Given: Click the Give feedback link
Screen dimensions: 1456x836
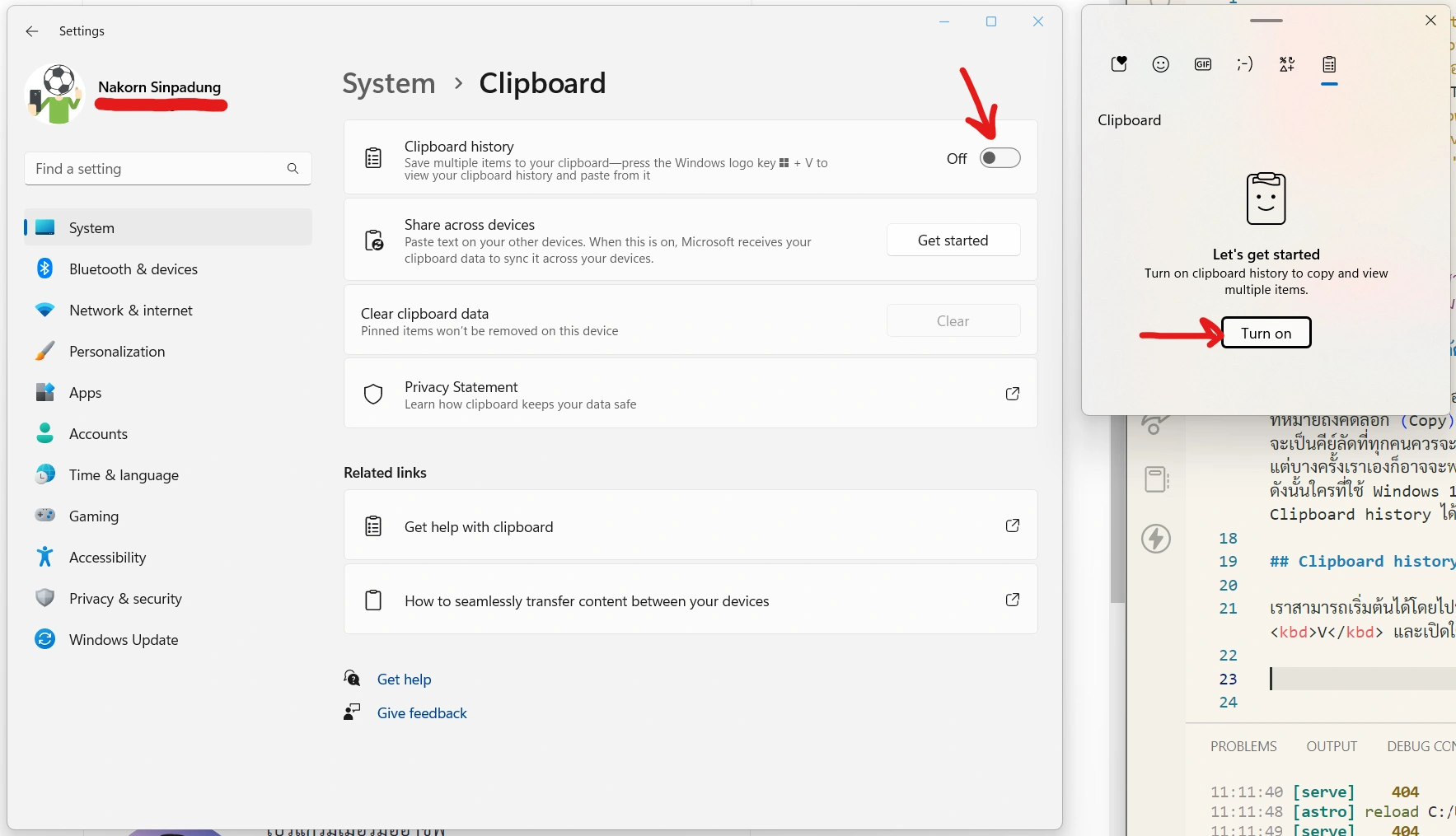Looking at the screenshot, I should (422, 713).
